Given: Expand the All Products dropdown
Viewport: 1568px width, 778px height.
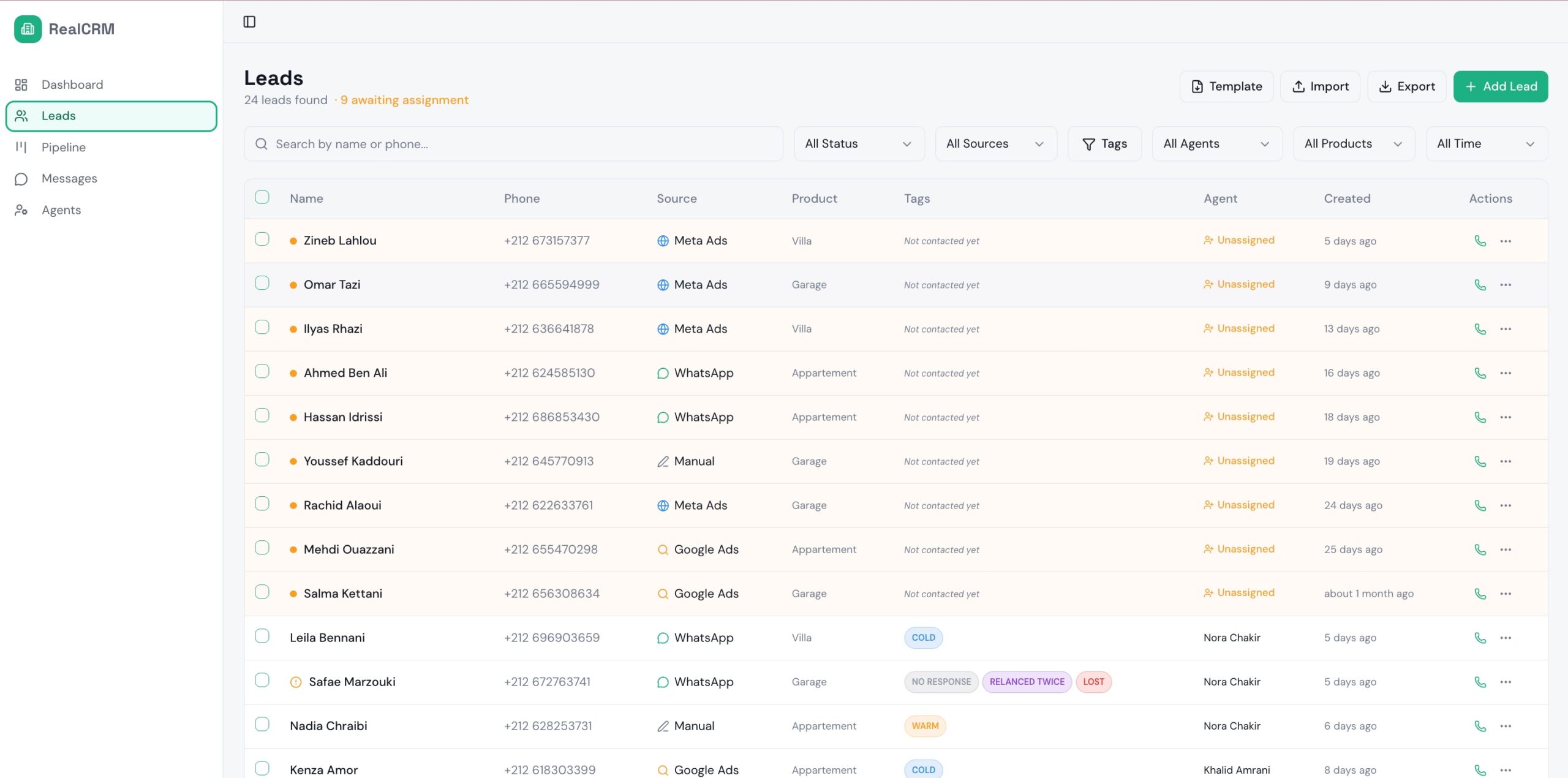Looking at the screenshot, I should 1354,144.
